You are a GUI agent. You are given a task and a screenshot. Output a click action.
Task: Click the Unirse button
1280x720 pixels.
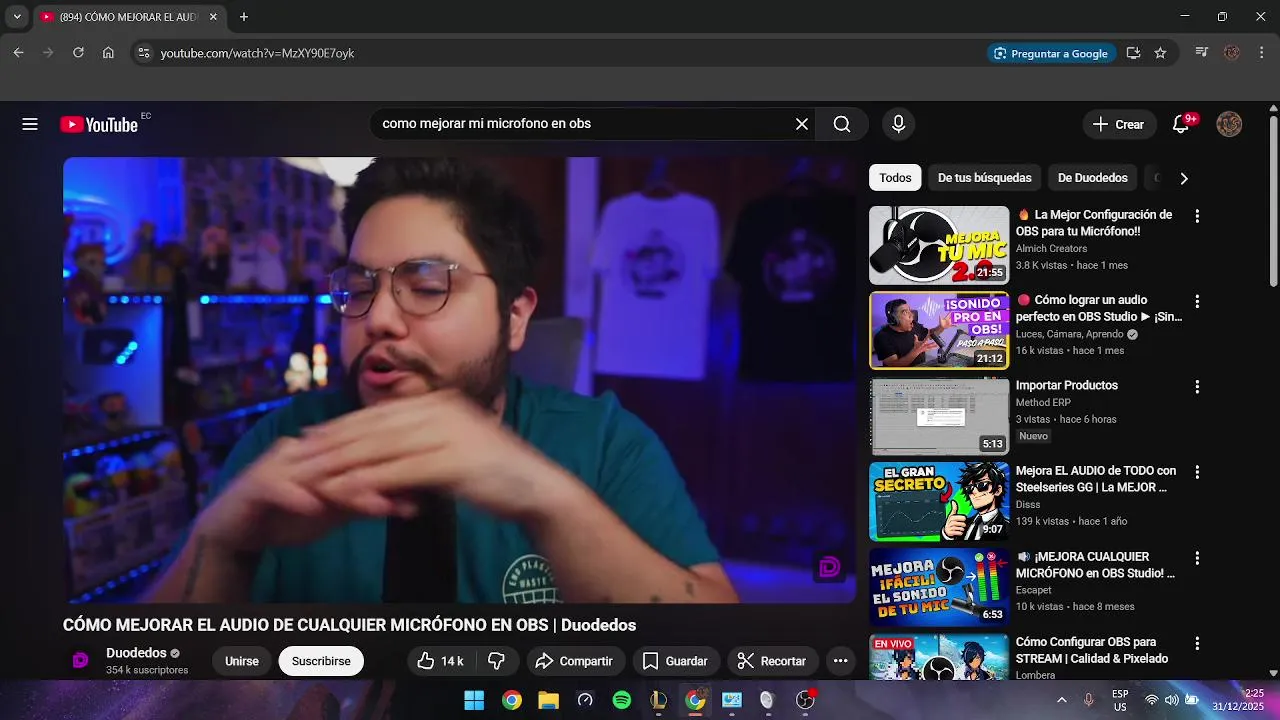point(241,661)
